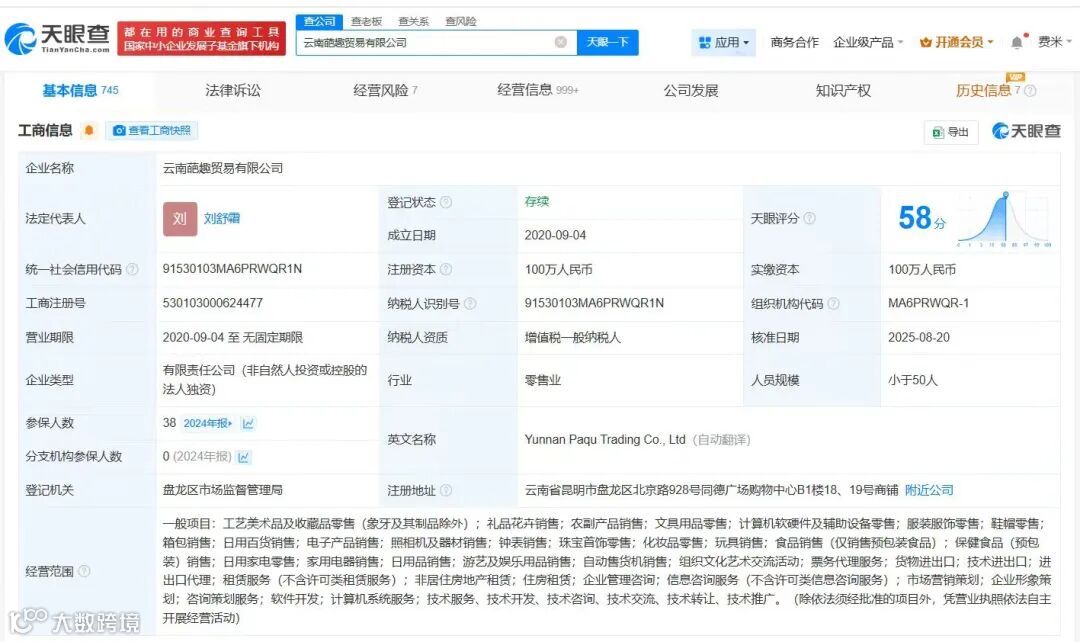Expand the 企业级产品 menu
Image resolution: width=1080 pixels, height=642 pixels.
click(868, 43)
